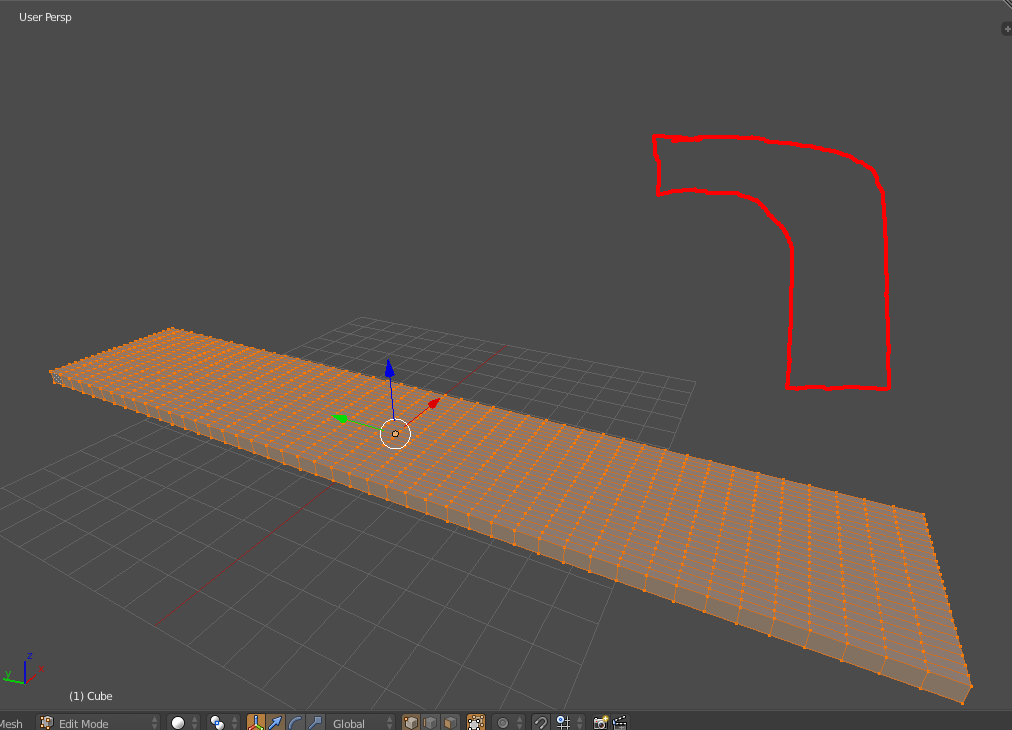Open the pivot point dropdown

(x=215, y=722)
